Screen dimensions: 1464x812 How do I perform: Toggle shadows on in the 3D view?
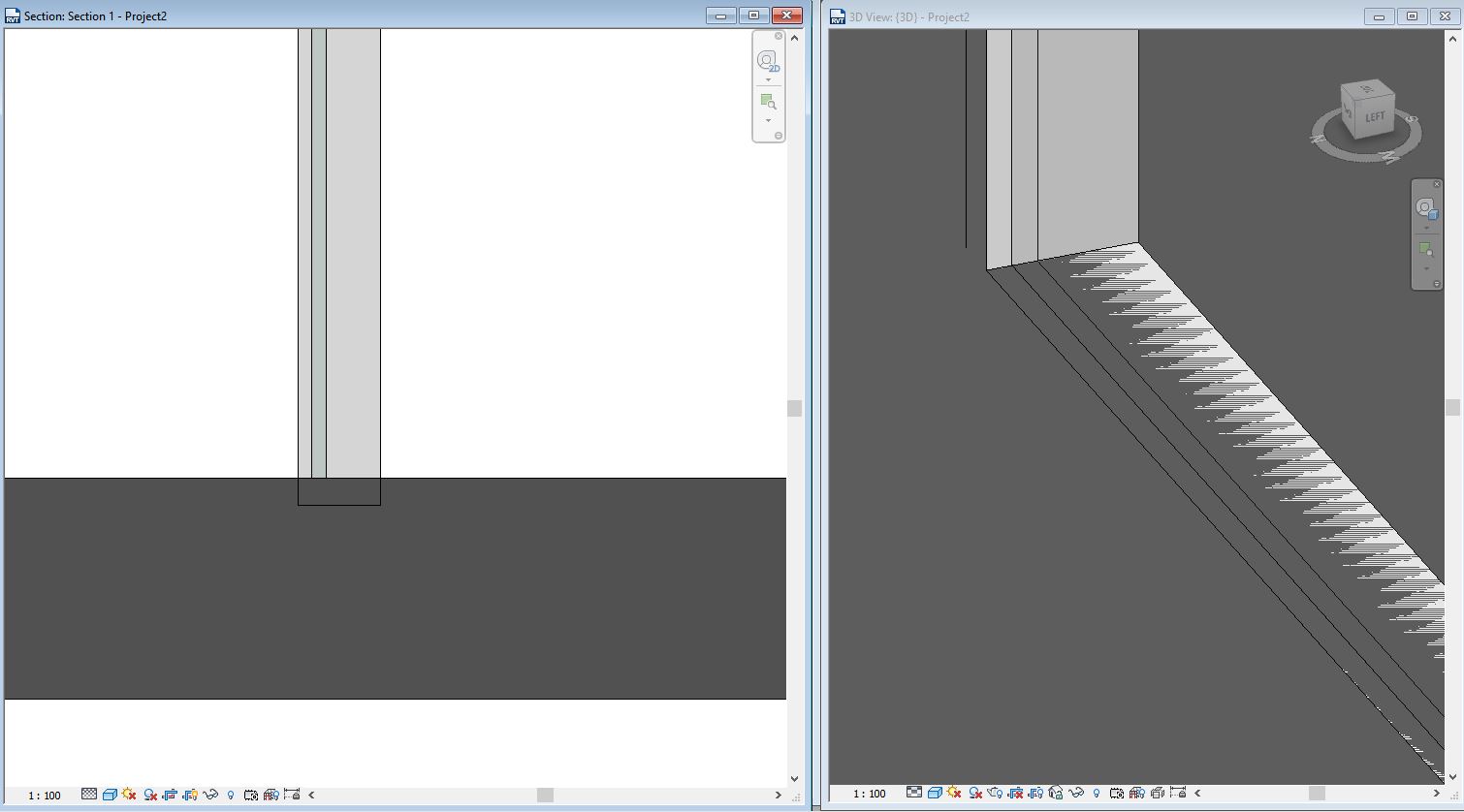973,794
